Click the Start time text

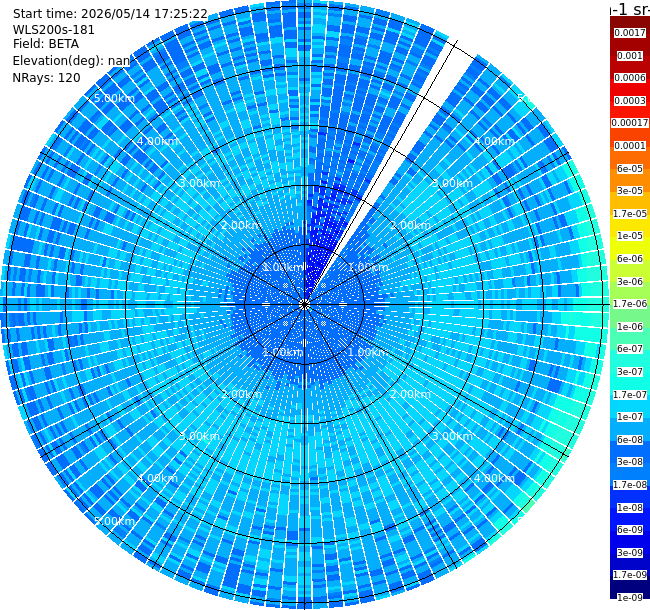110,14
